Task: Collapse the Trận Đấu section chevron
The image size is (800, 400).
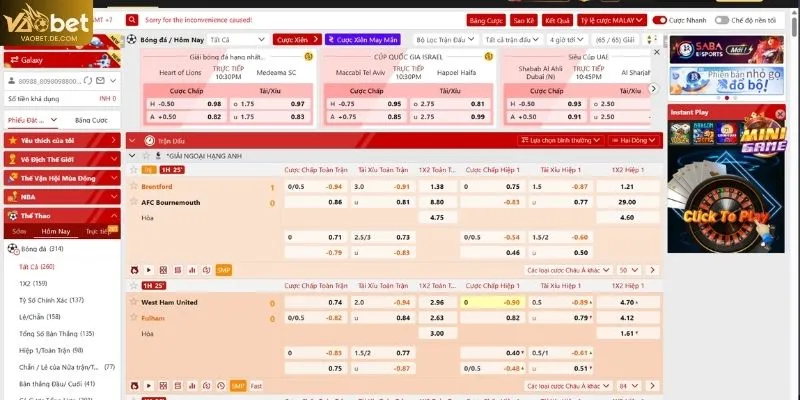Action: click(132, 140)
